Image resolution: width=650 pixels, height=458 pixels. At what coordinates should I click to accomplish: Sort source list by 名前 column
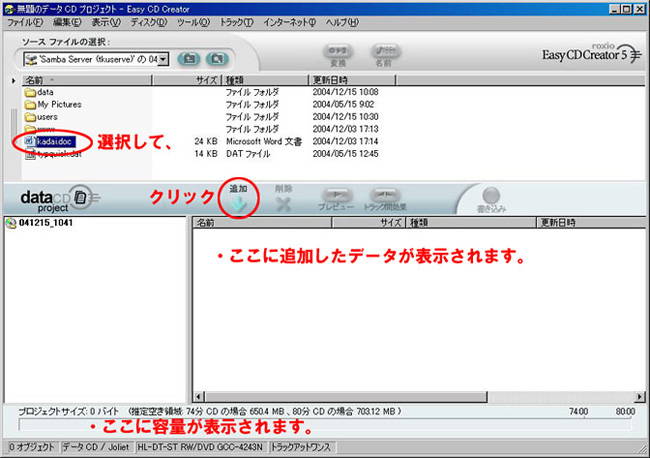coord(87,80)
